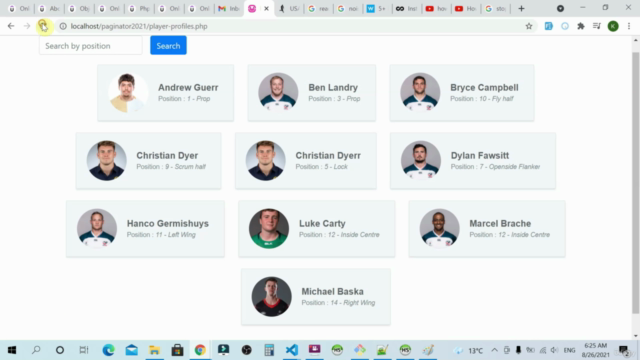Switch to the 'Php' tab
The image size is (640, 360).
click(x=139, y=9)
